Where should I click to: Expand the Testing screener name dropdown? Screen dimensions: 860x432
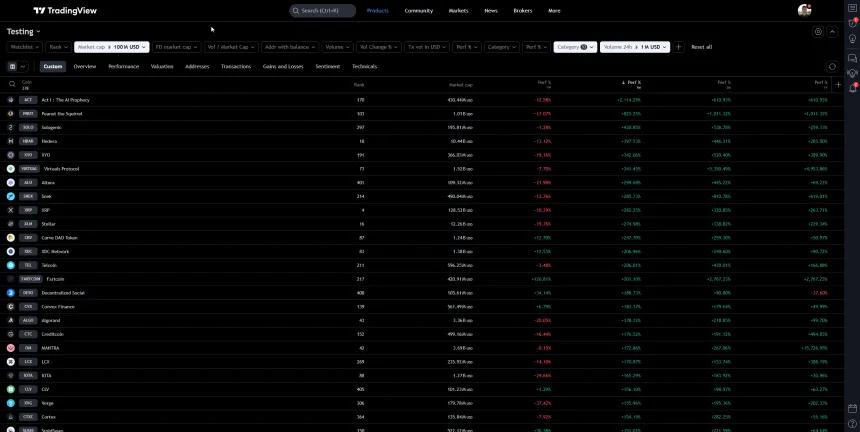(24, 32)
